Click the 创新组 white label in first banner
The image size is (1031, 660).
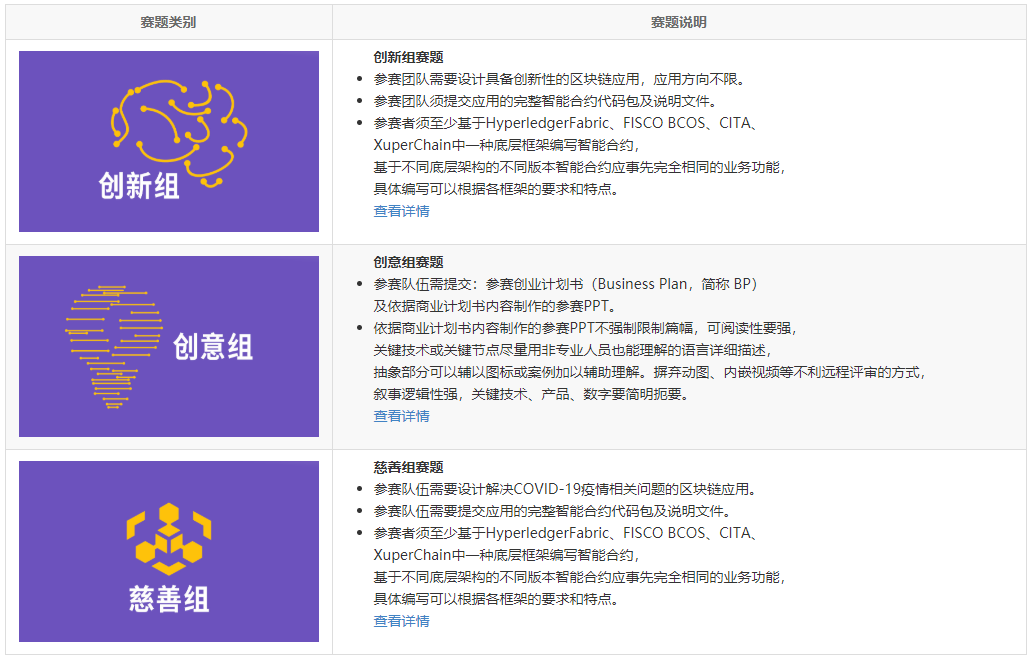139,186
